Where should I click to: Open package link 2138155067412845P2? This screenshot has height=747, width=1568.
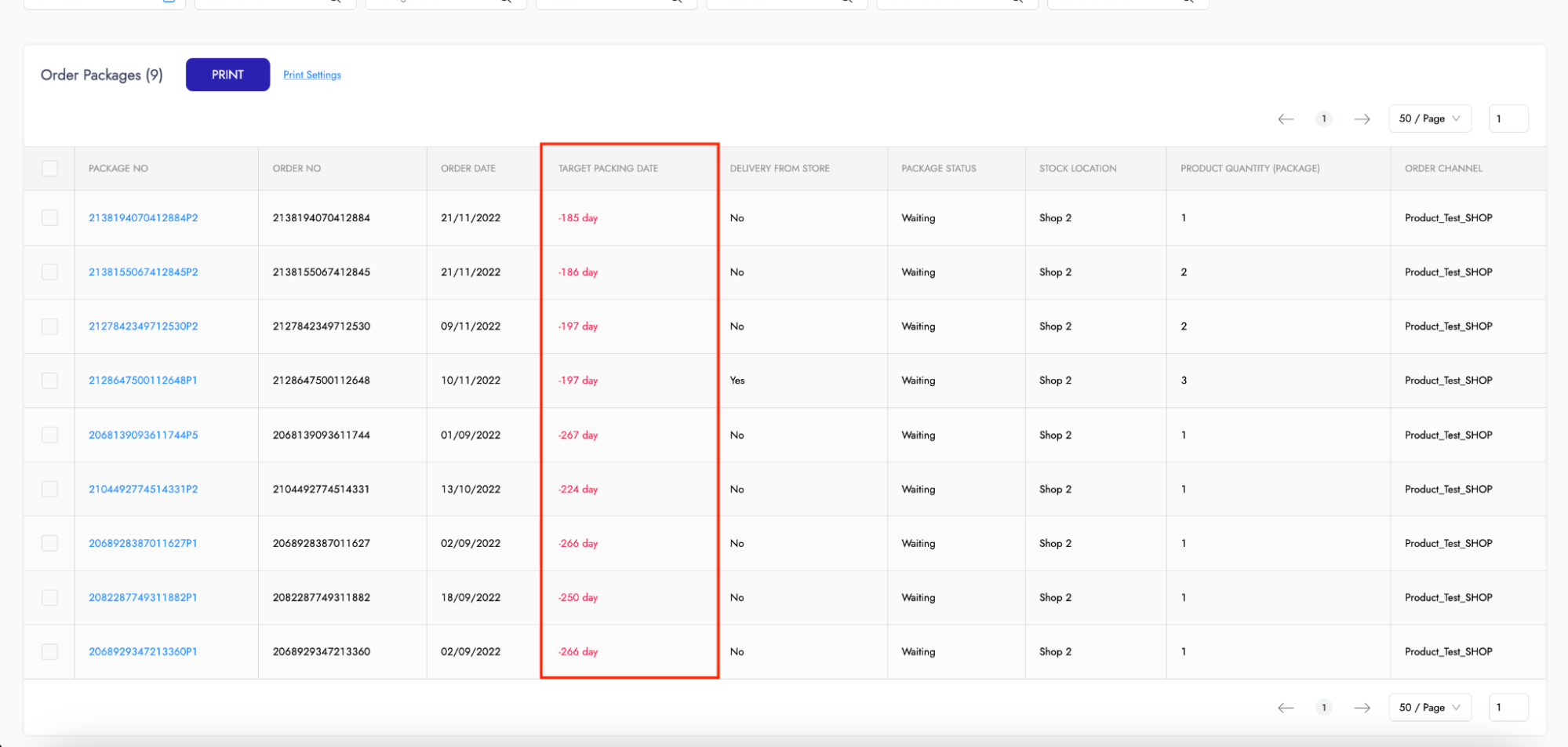(x=143, y=272)
